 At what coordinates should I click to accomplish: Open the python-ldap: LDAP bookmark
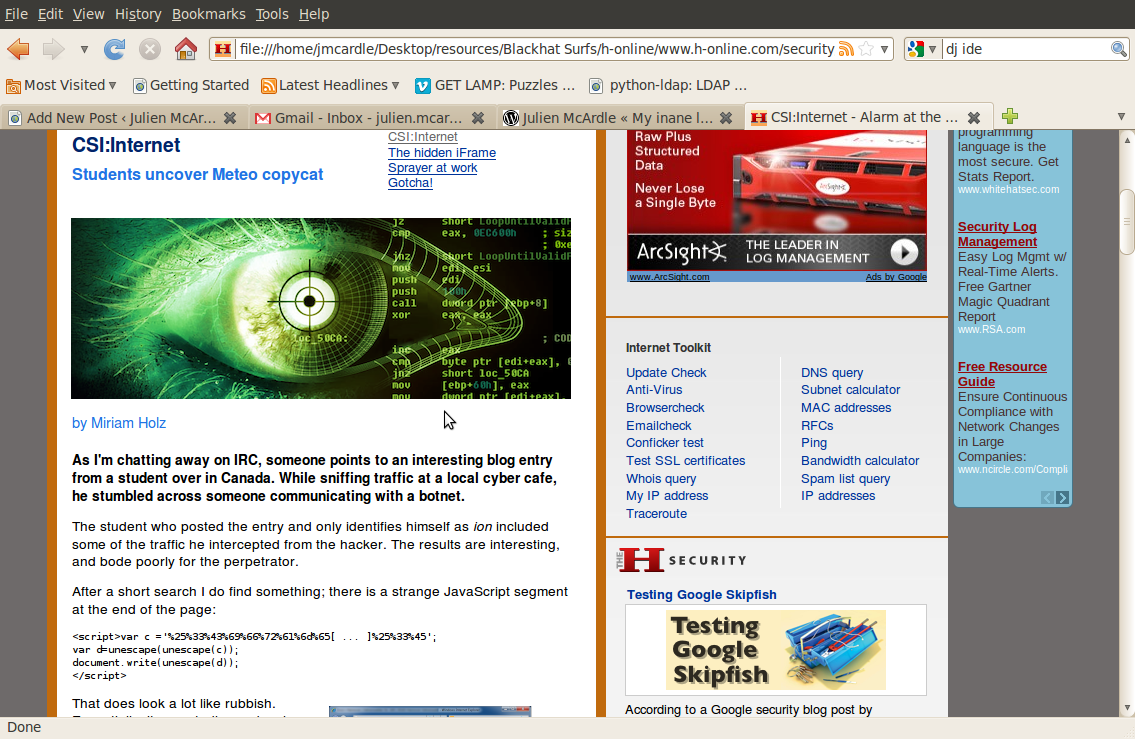click(668, 85)
